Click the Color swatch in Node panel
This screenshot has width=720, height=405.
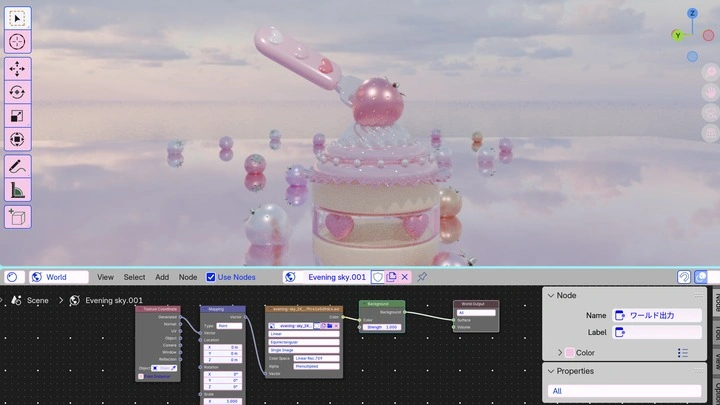tap(570, 353)
